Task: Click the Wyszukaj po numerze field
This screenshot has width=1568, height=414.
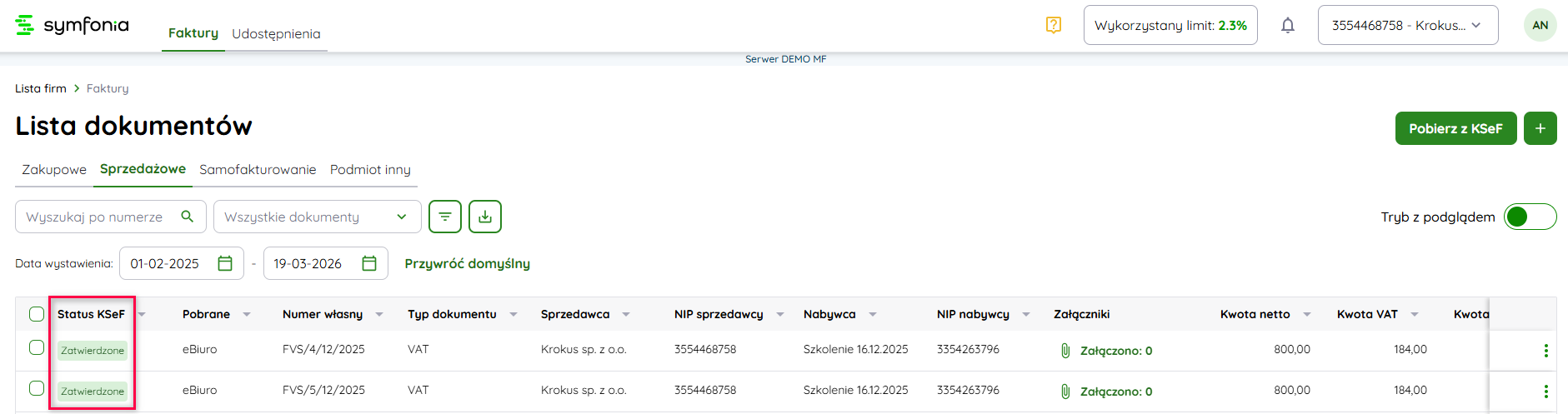Action: pyautogui.click(x=96, y=217)
